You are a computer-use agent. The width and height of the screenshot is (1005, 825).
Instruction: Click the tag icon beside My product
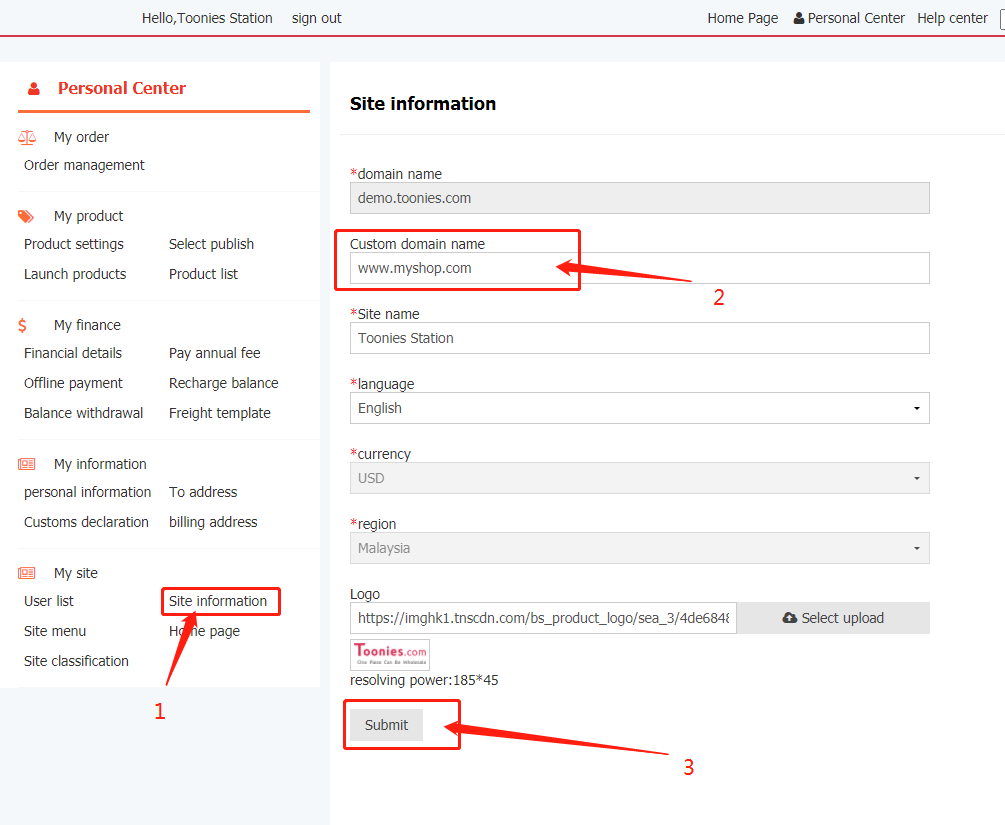pos(27,216)
